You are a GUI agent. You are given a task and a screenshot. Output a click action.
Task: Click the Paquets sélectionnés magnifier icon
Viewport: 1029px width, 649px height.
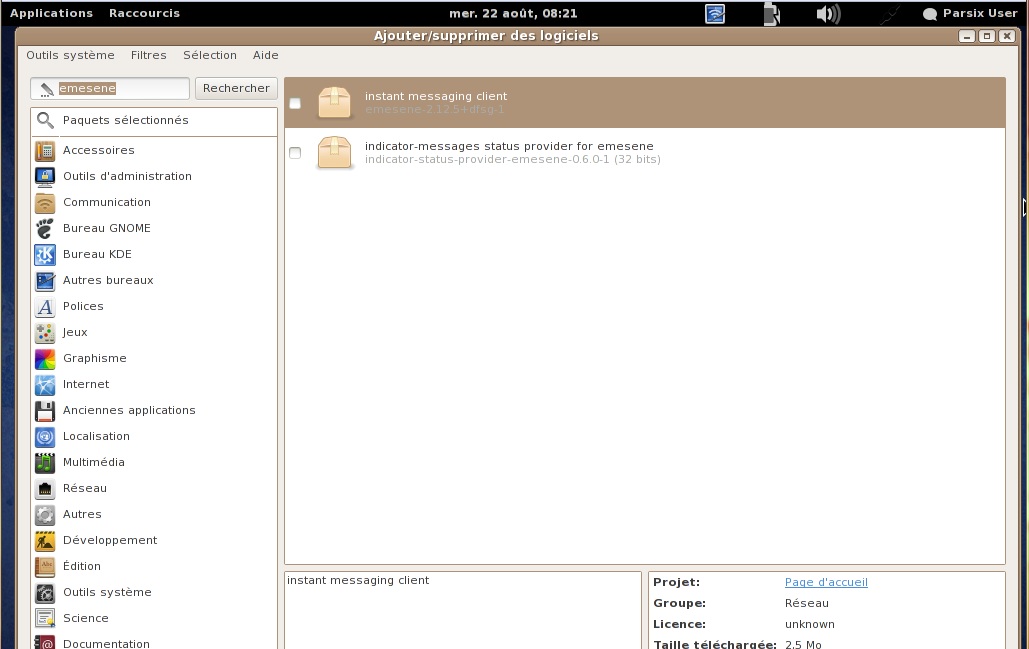tap(45, 120)
